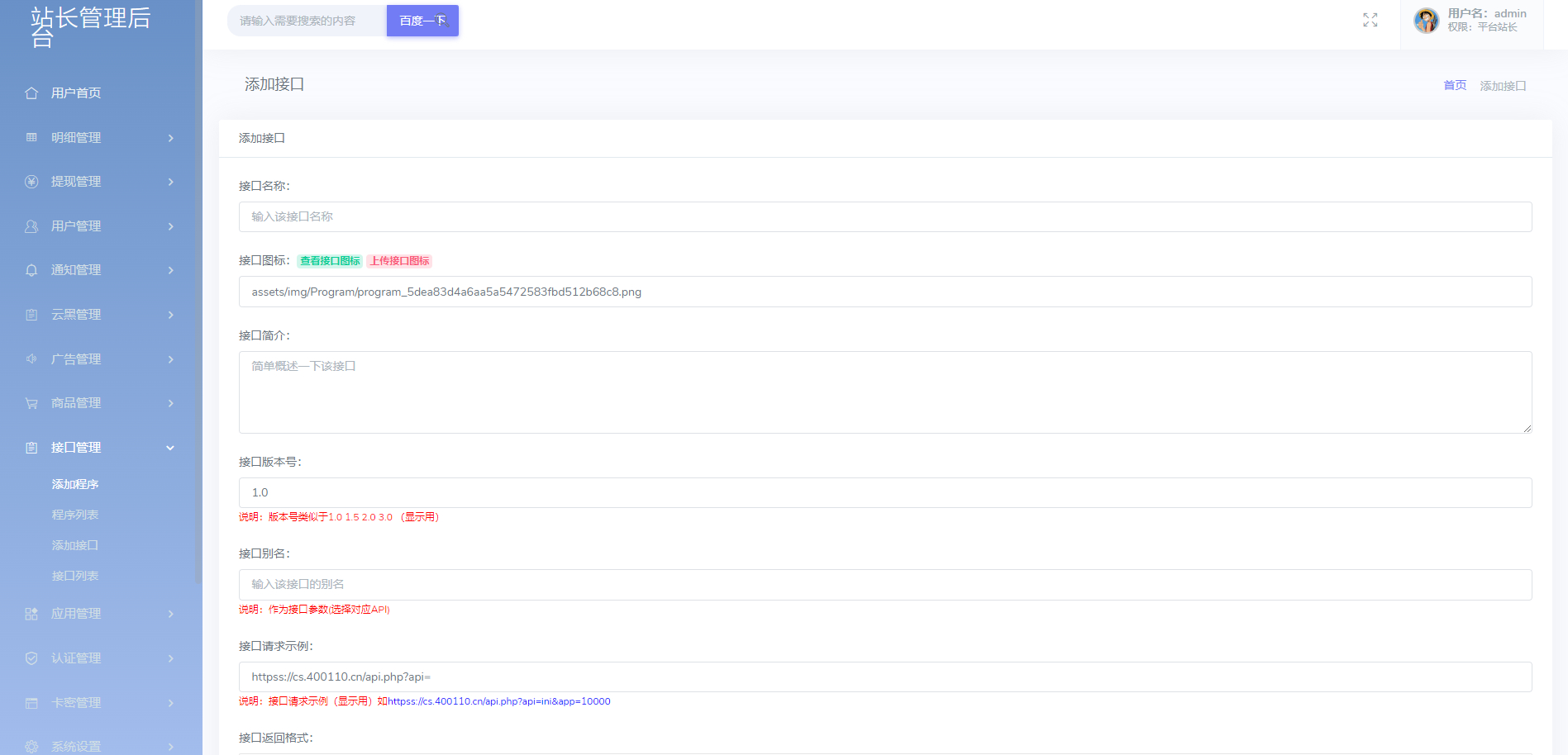Go to 首页 breadcrumb link
The width and height of the screenshot is (1568, 755).
click(x=1455, y=85)
